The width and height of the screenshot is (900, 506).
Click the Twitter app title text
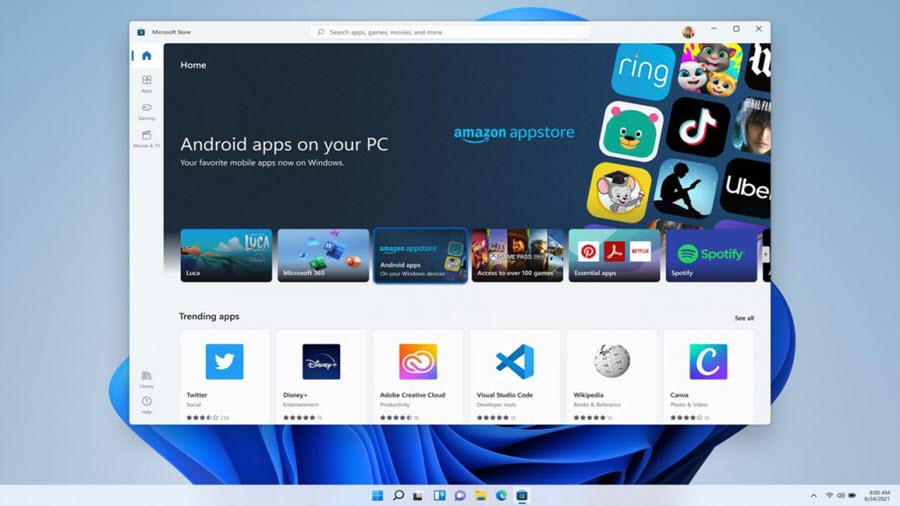point(196,395)
